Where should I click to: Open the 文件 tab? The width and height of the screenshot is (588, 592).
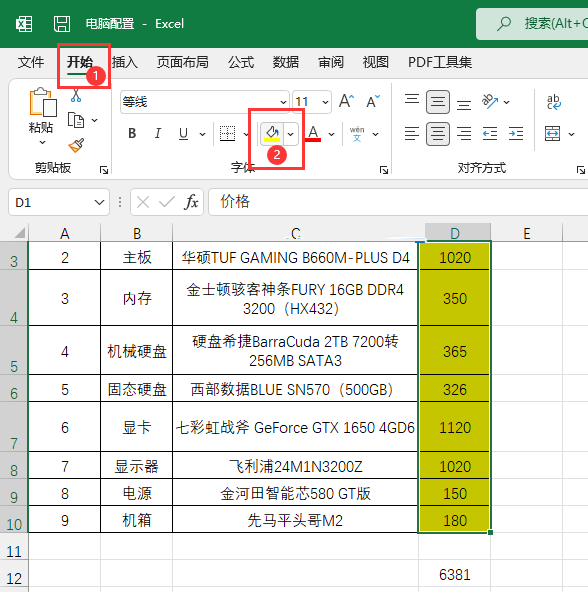(x=31, y=62)
